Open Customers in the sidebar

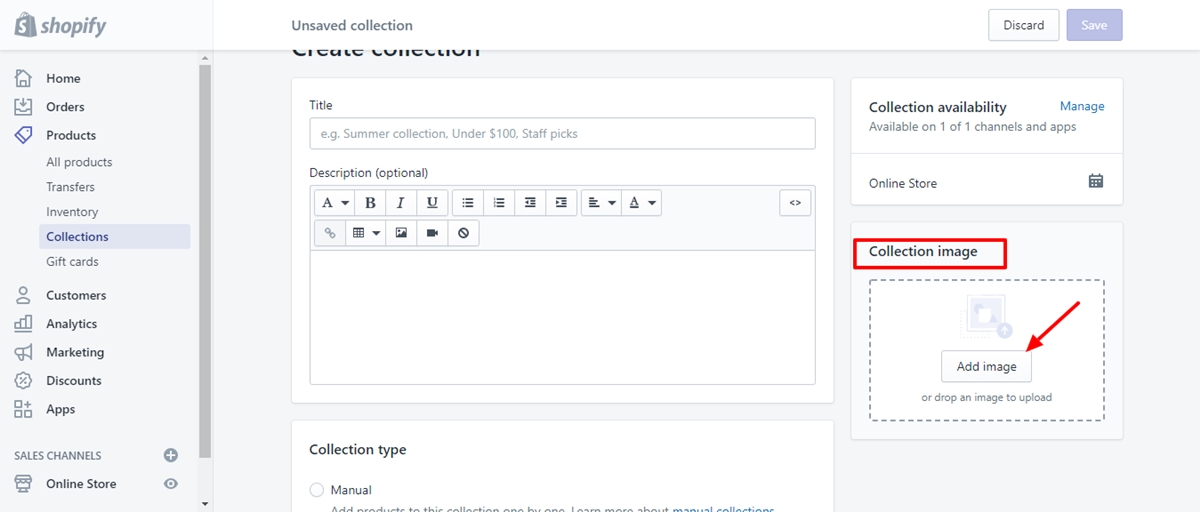point(76,295)
